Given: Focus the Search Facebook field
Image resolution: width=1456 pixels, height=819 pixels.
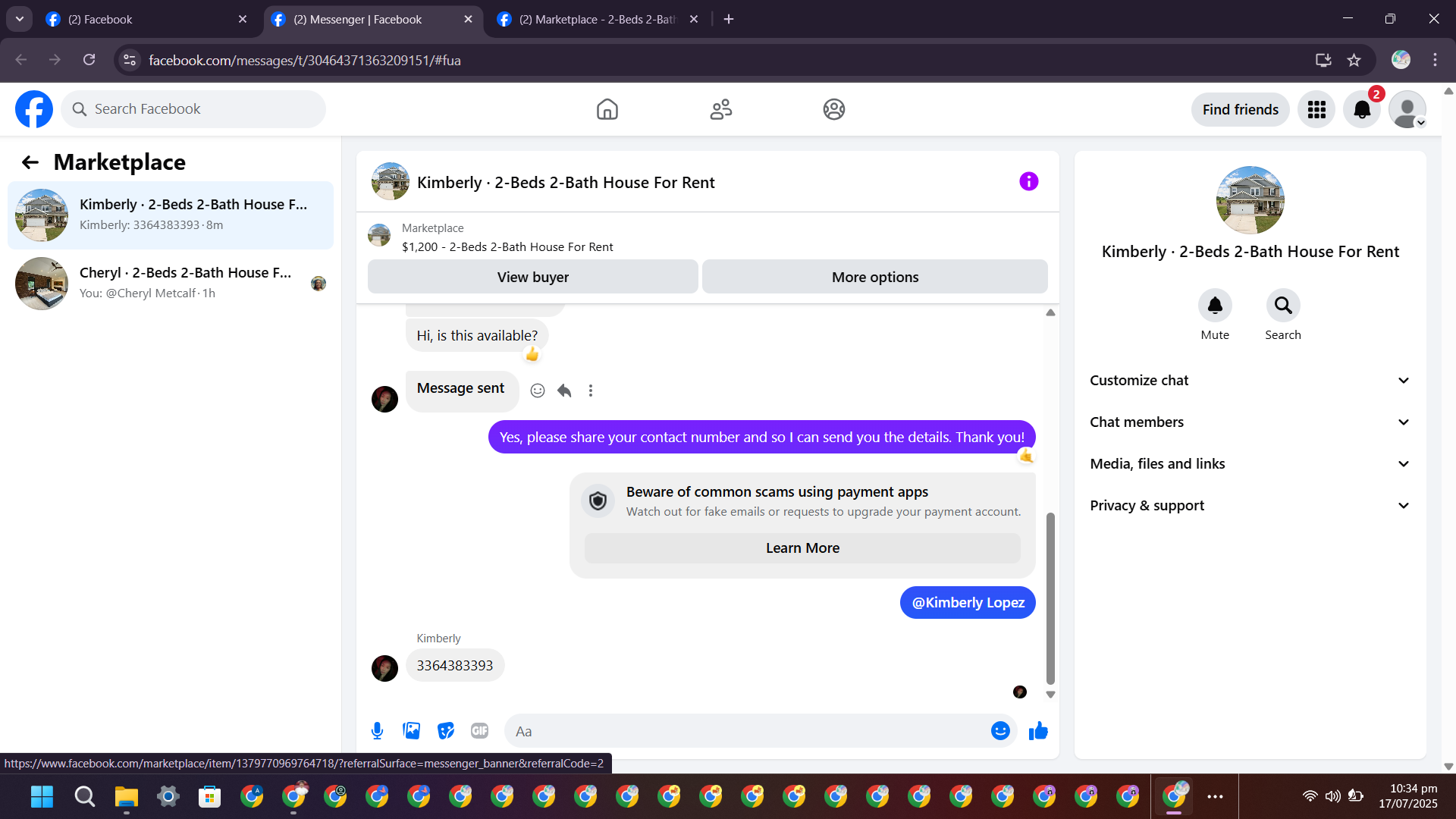Looking at the screenshot, I should point(193,109).
